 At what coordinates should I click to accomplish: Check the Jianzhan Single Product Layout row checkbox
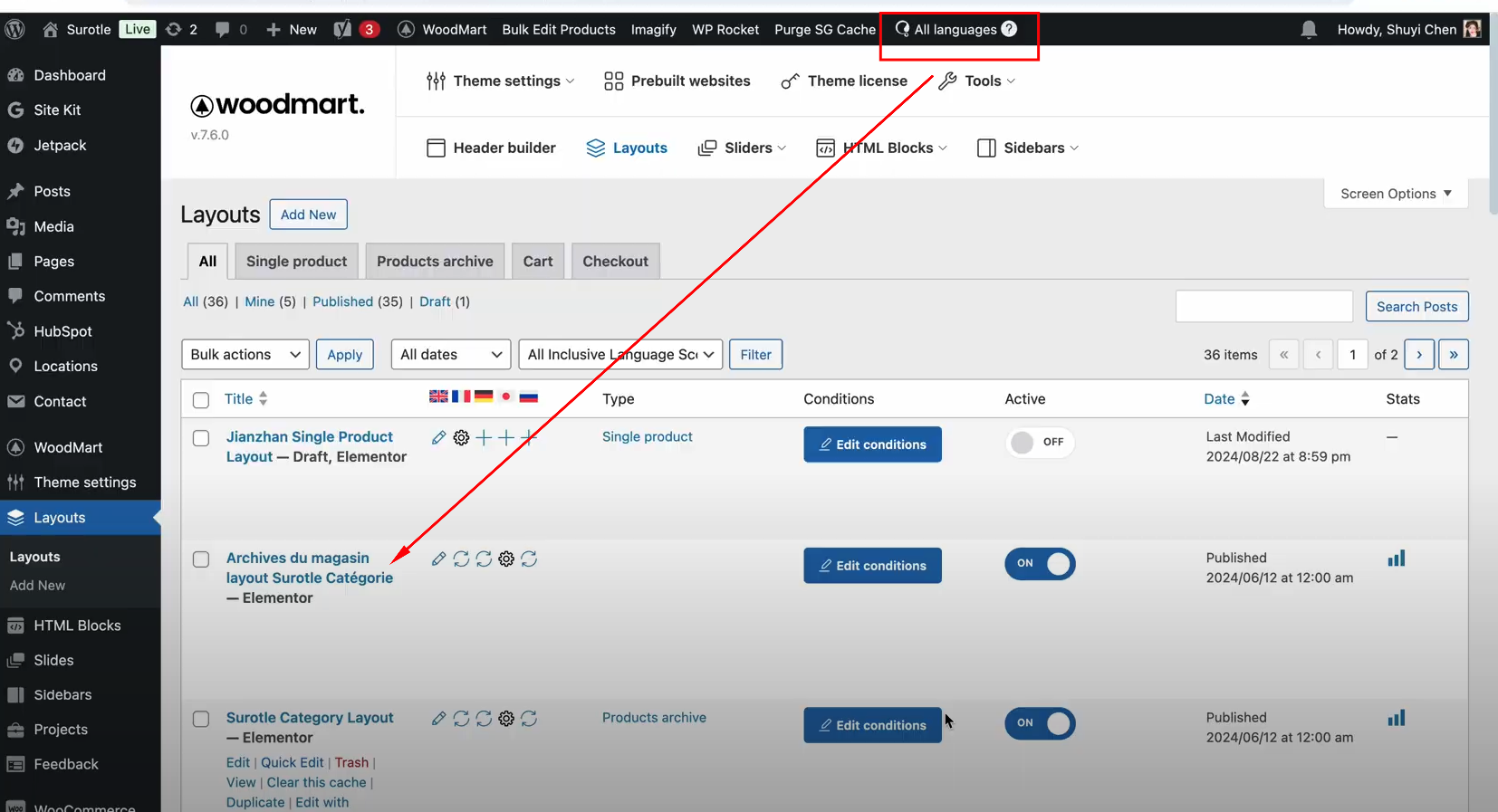point(201,438)
